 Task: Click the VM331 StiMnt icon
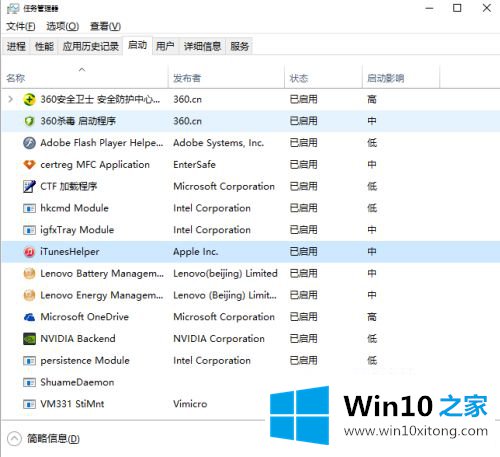tap(29, 404)
